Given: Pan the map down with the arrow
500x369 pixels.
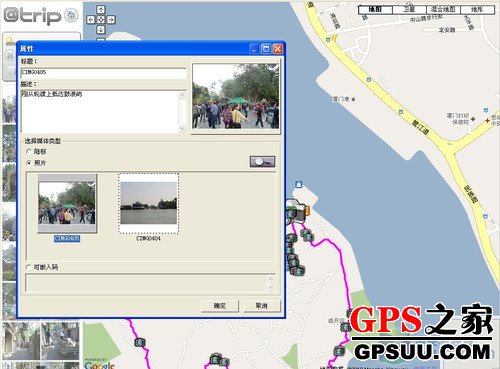Looking at the screenshot, I should coord(101,30).
